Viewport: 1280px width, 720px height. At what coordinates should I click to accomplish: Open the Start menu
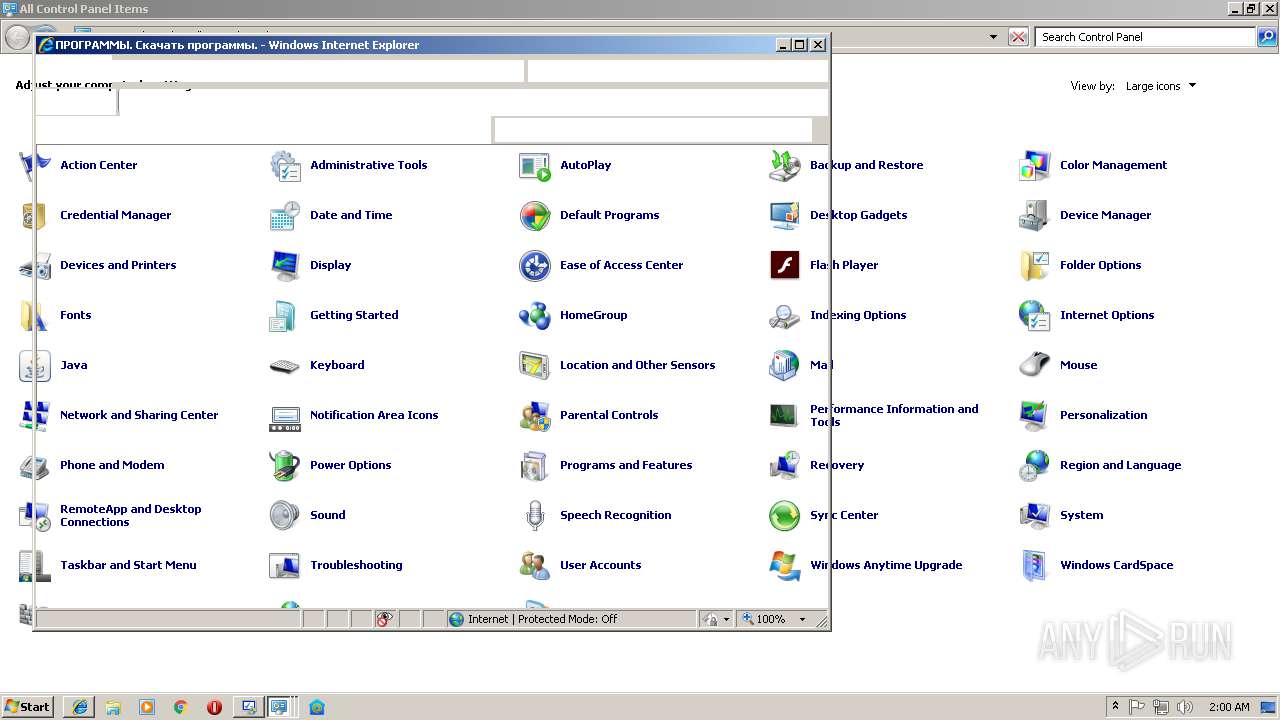tap(28, 707)
